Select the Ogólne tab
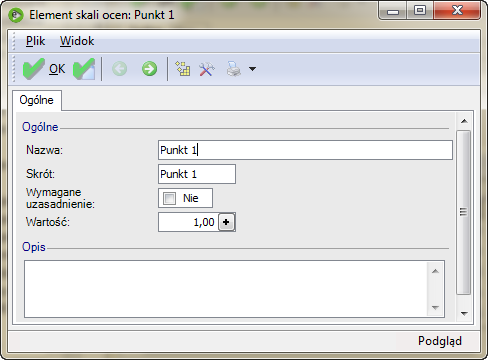488x360 pixels. 37,100
